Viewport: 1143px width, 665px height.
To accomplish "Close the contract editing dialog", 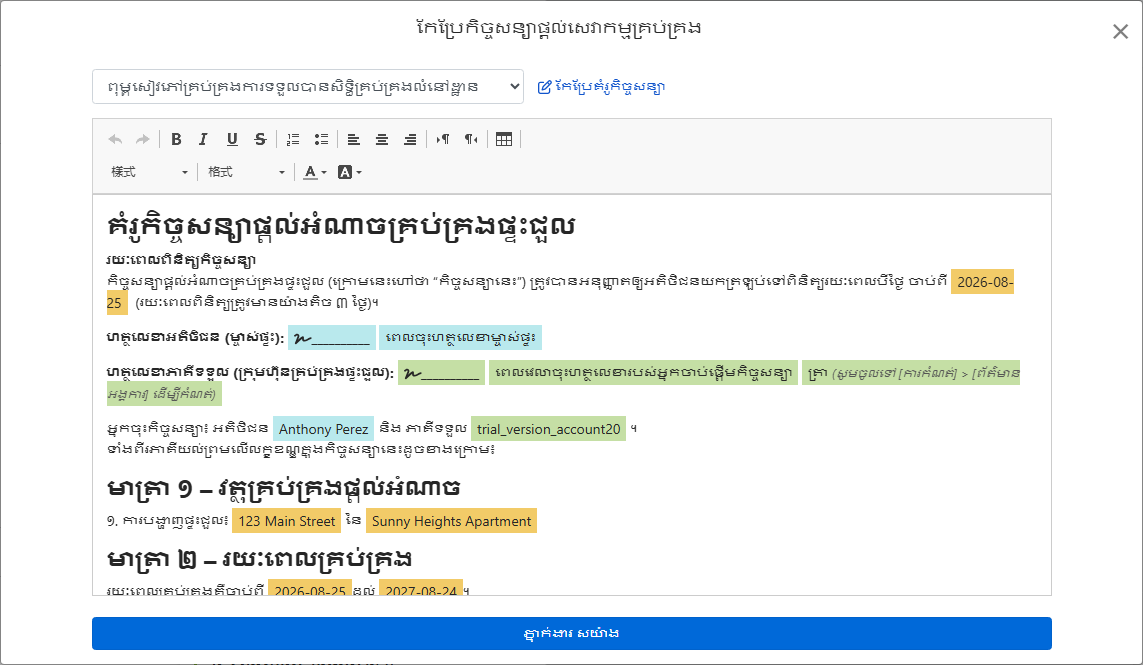I will tap(1120, 31).
